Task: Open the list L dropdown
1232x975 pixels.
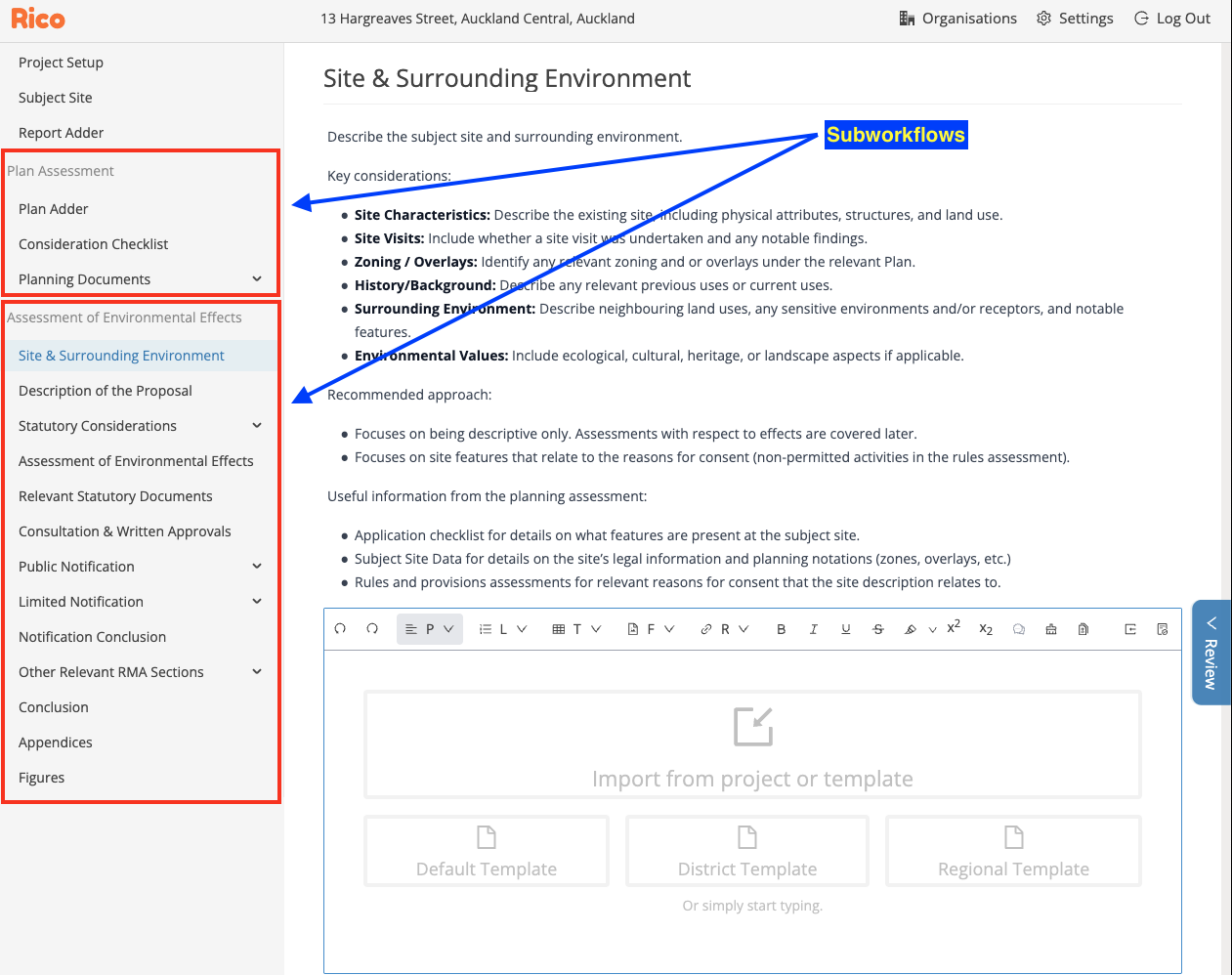Action: tap(503, 629)
